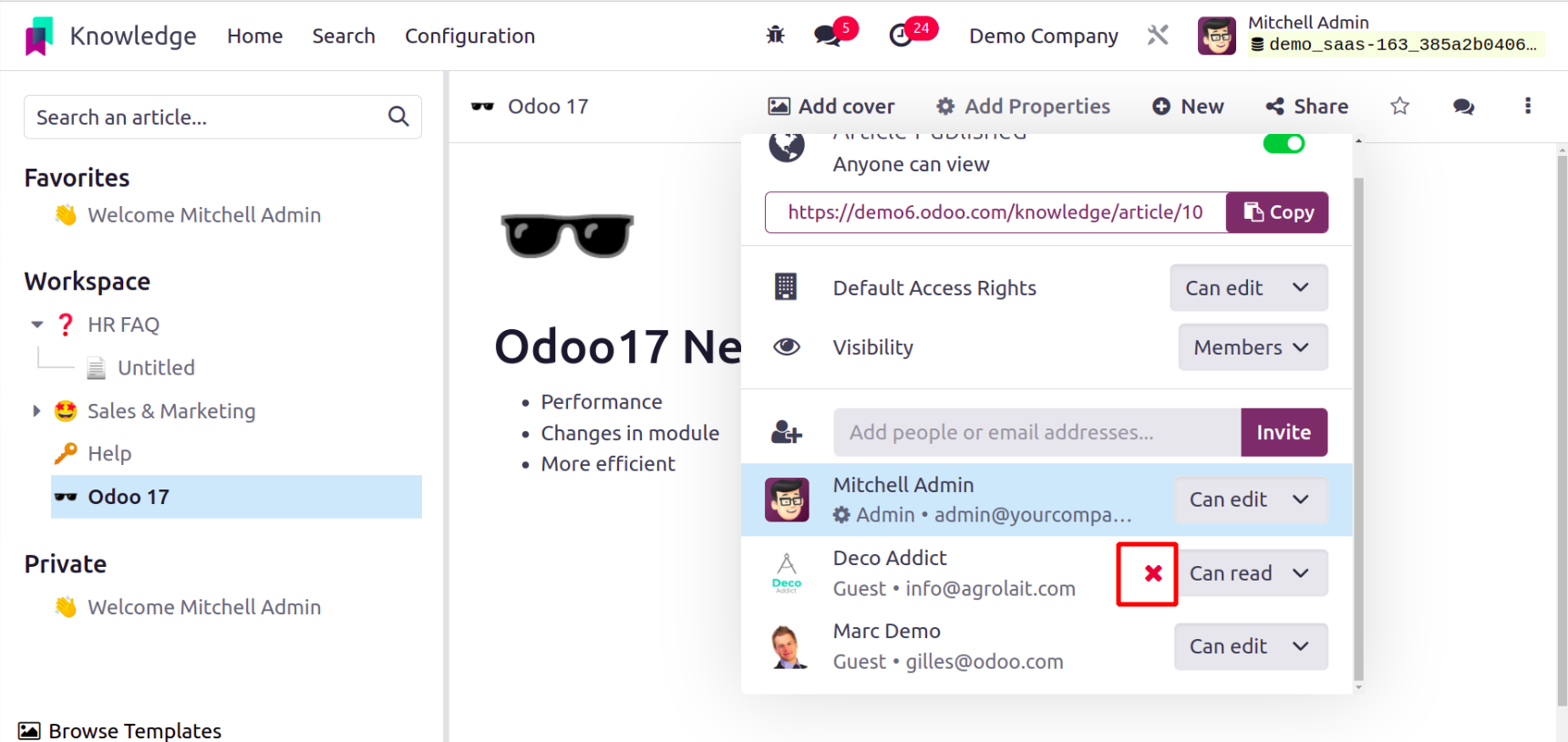Click the Copy link button
The image size is (1568, 742).
(x=1277, y=212)
